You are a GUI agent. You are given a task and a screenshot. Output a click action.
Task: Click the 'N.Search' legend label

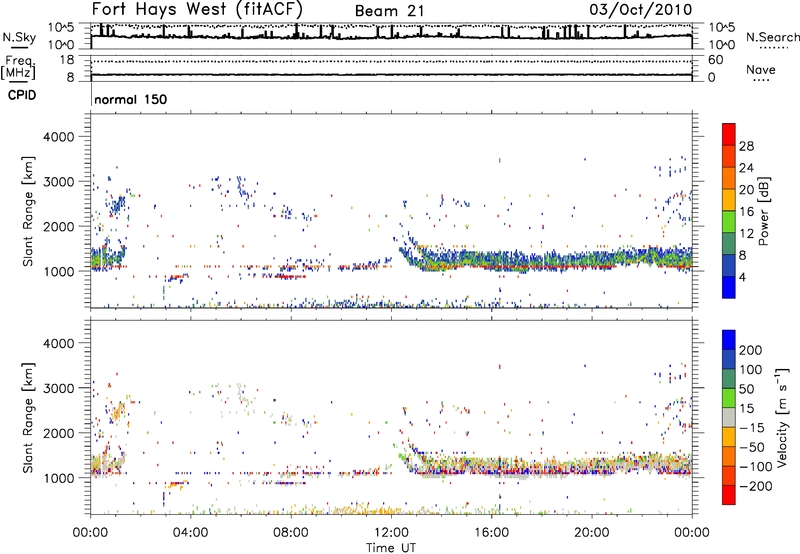click(x=772, y=37)
